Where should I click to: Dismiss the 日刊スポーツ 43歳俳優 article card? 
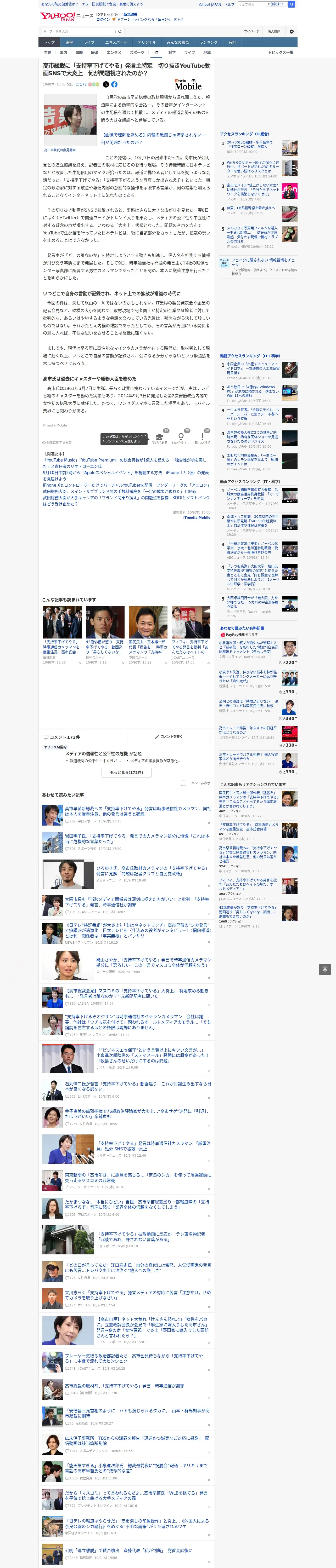122,663
